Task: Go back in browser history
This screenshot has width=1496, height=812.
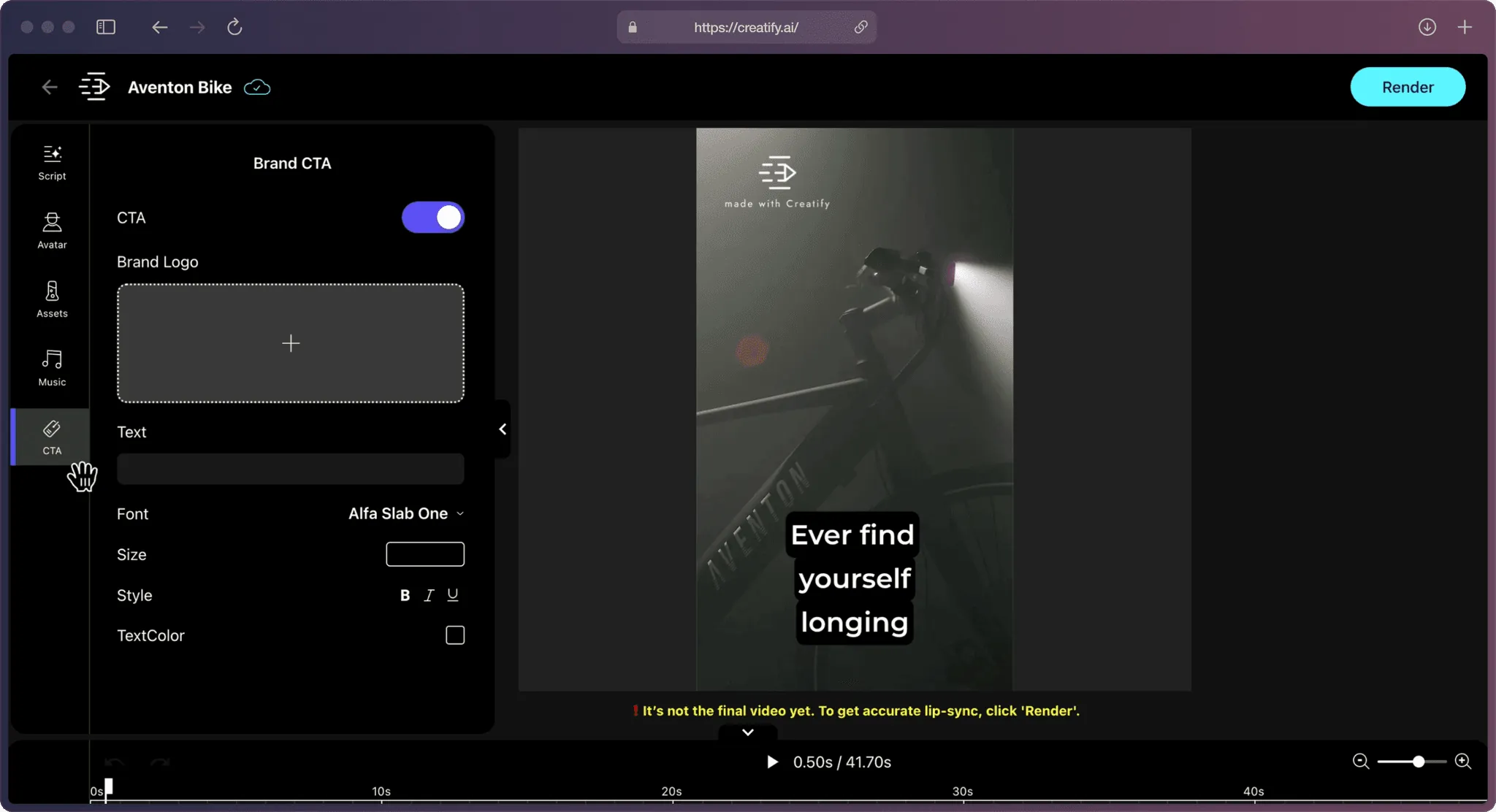Action: pyautogui.click(x=159, y=27)
